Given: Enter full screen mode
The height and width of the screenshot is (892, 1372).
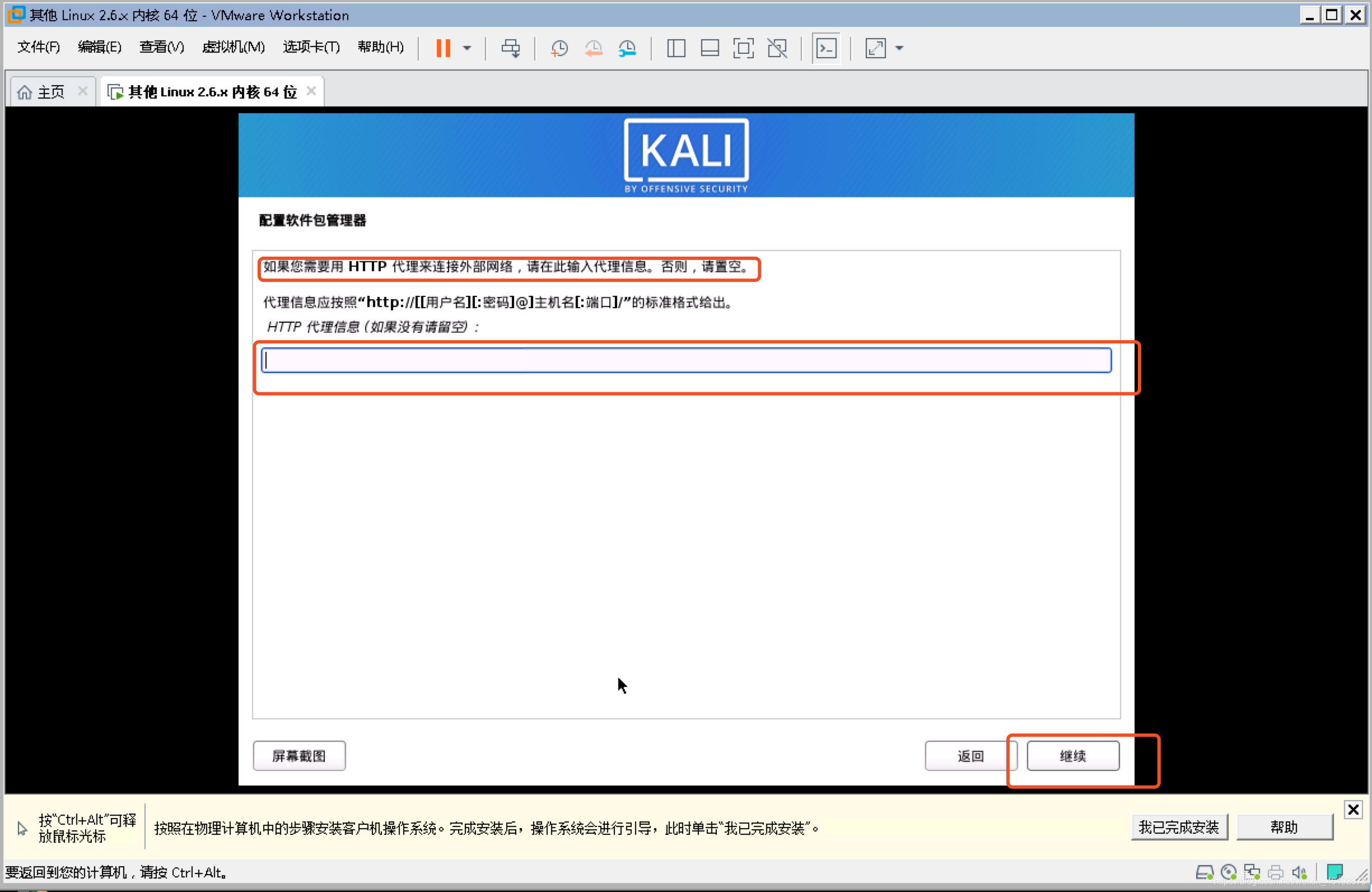Looking at the screenshot, I should pos(744,48).
